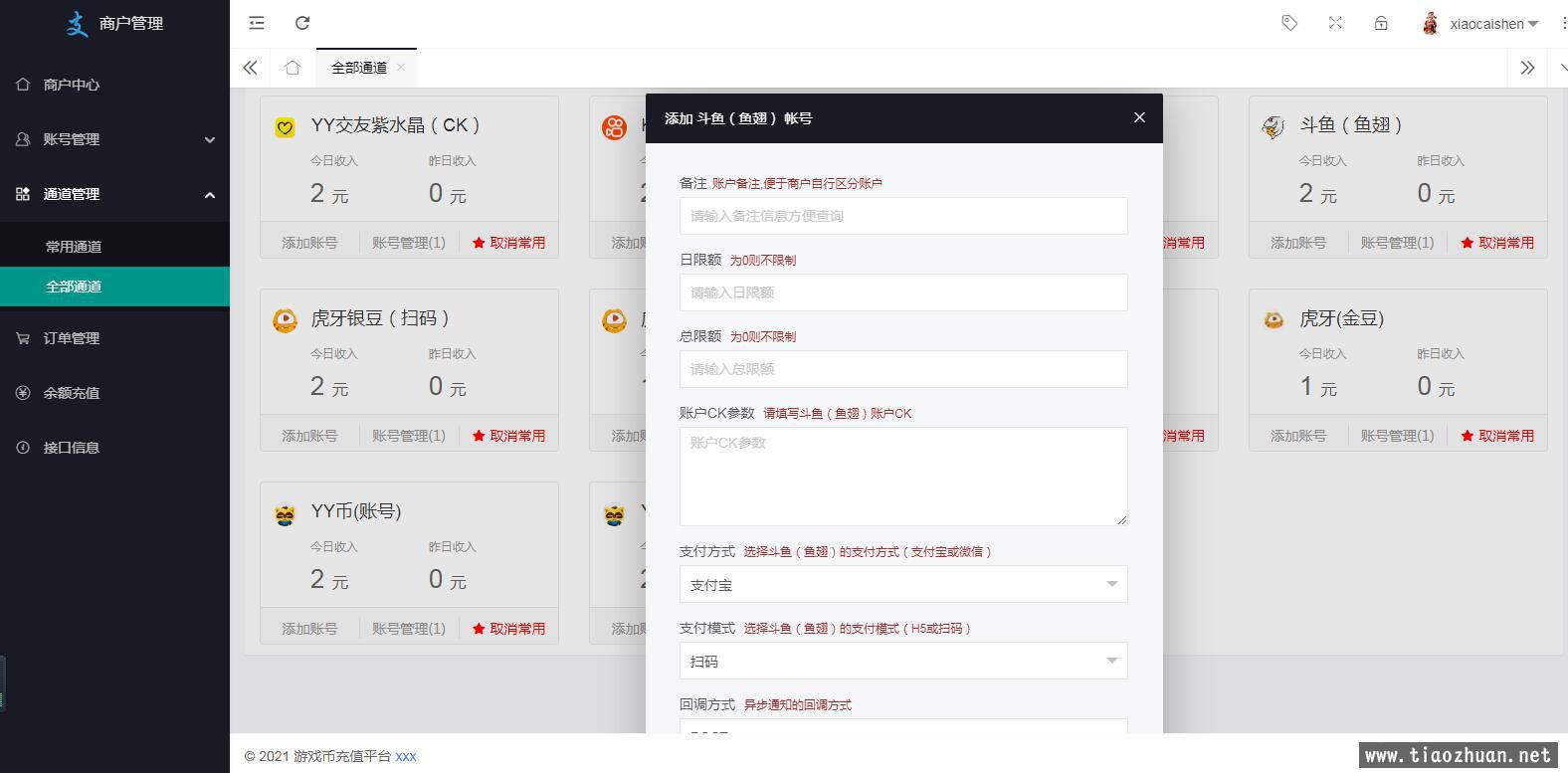Screen dimensions: 1568x773
Task: Unfavorite the YY交友紫水晶 channel star toggle
Action: pos(508,243)
